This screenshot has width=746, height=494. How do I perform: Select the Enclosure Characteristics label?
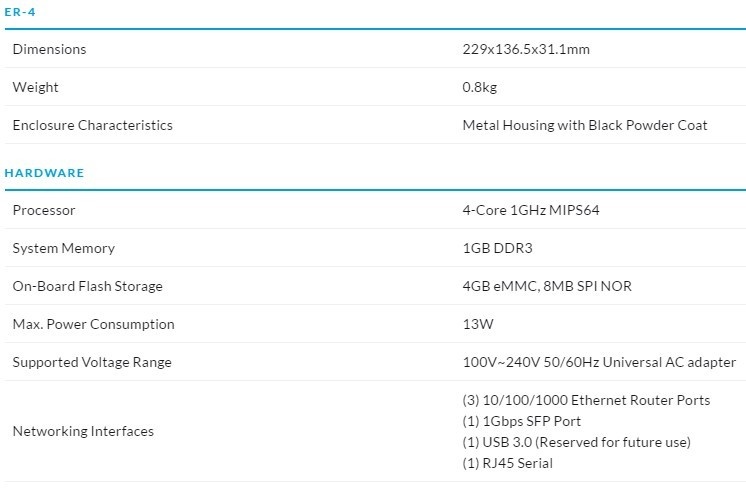coord(92,125)
